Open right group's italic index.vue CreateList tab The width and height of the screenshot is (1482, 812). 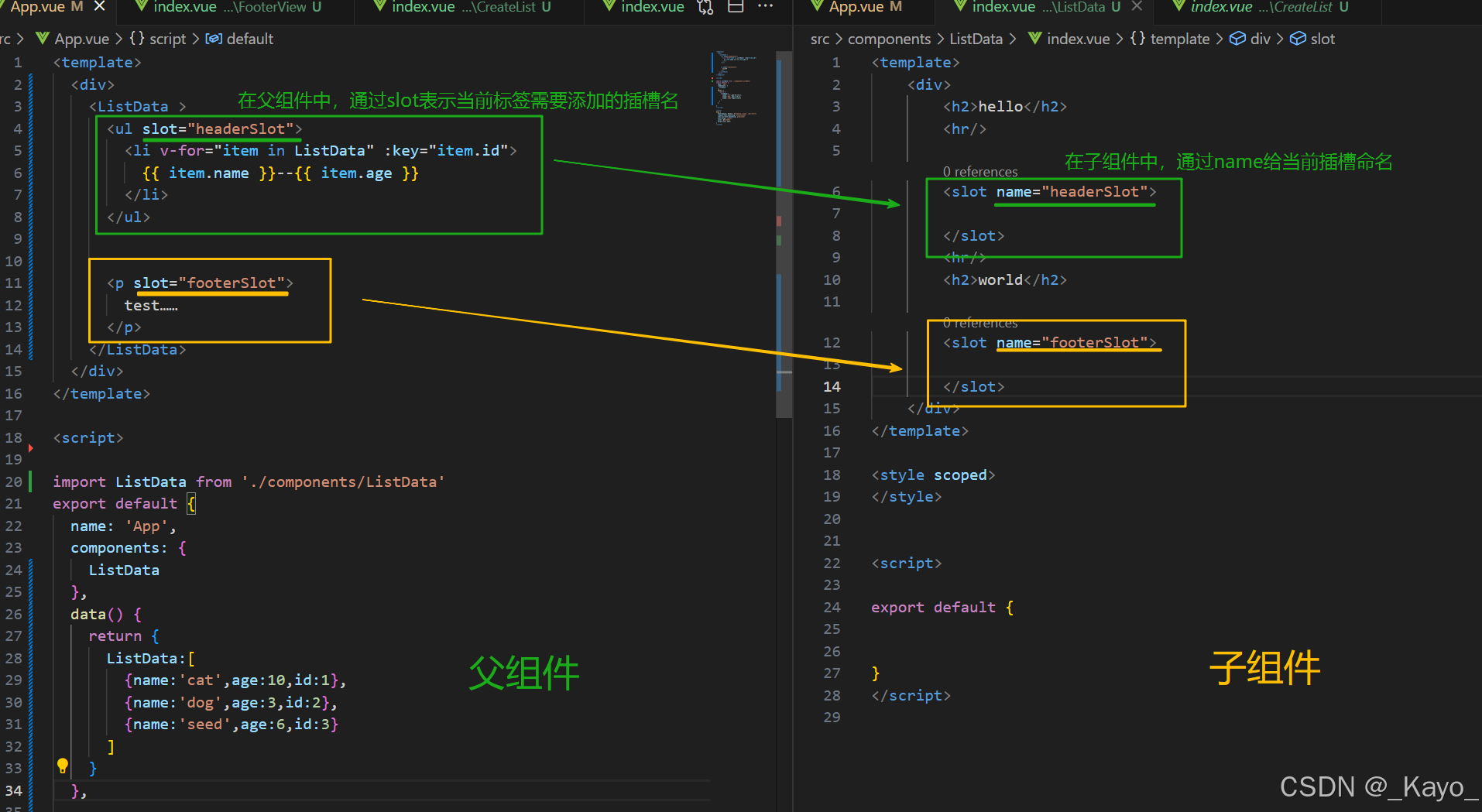1261,7
